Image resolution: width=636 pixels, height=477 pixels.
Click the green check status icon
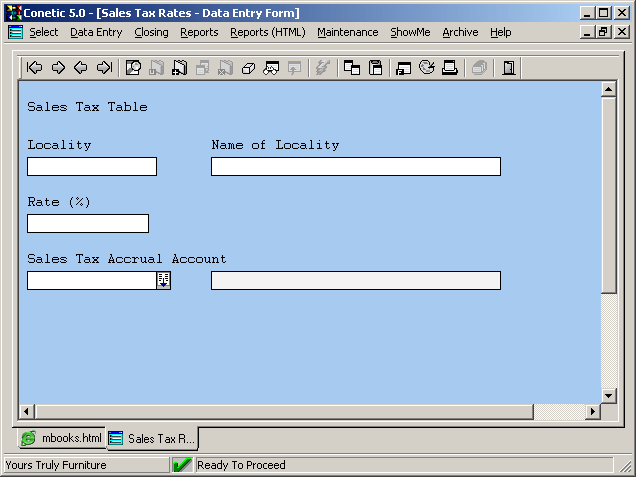click(x=182, y=465)
